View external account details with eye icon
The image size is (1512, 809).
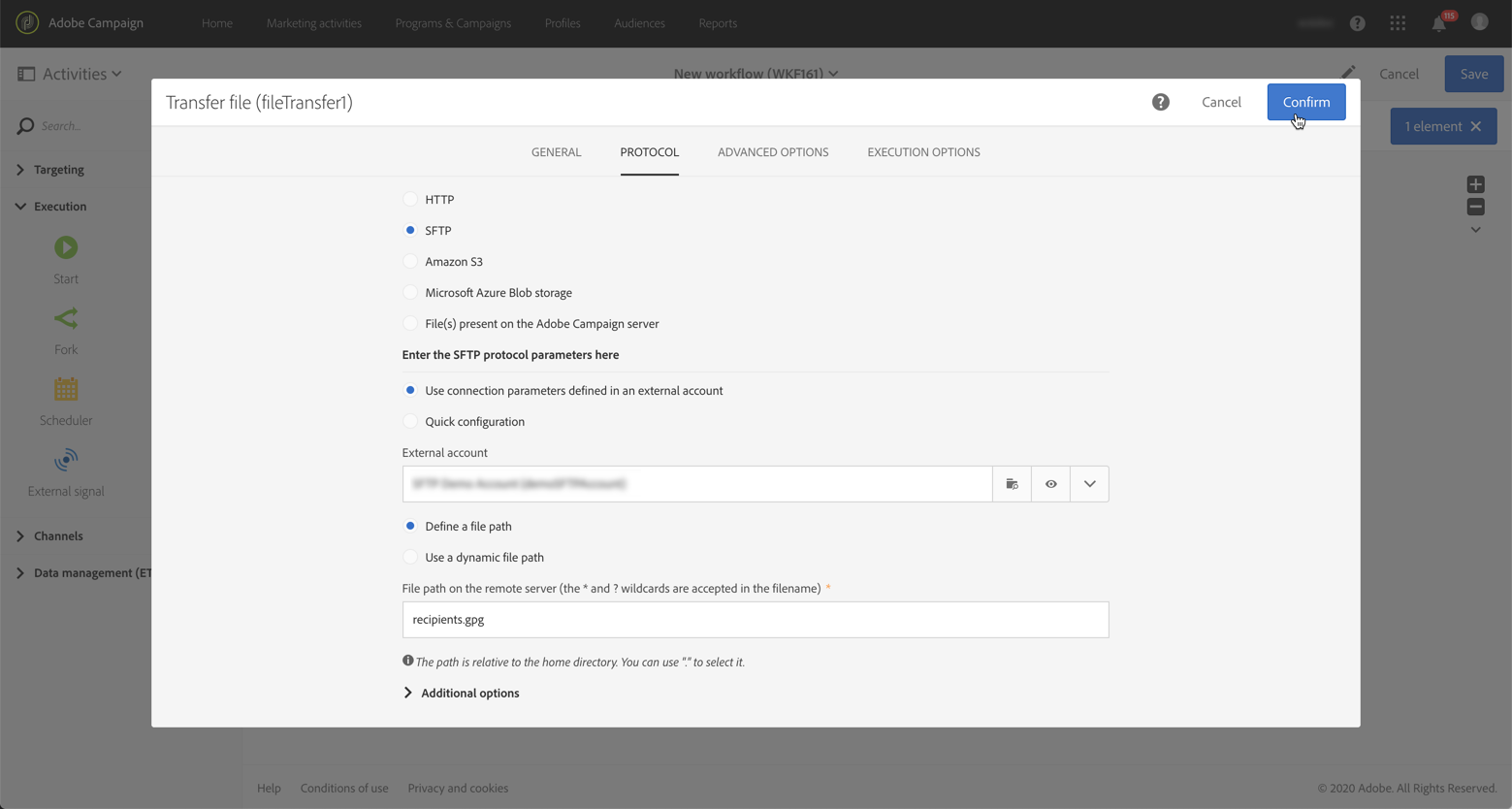coord(1050,484)
